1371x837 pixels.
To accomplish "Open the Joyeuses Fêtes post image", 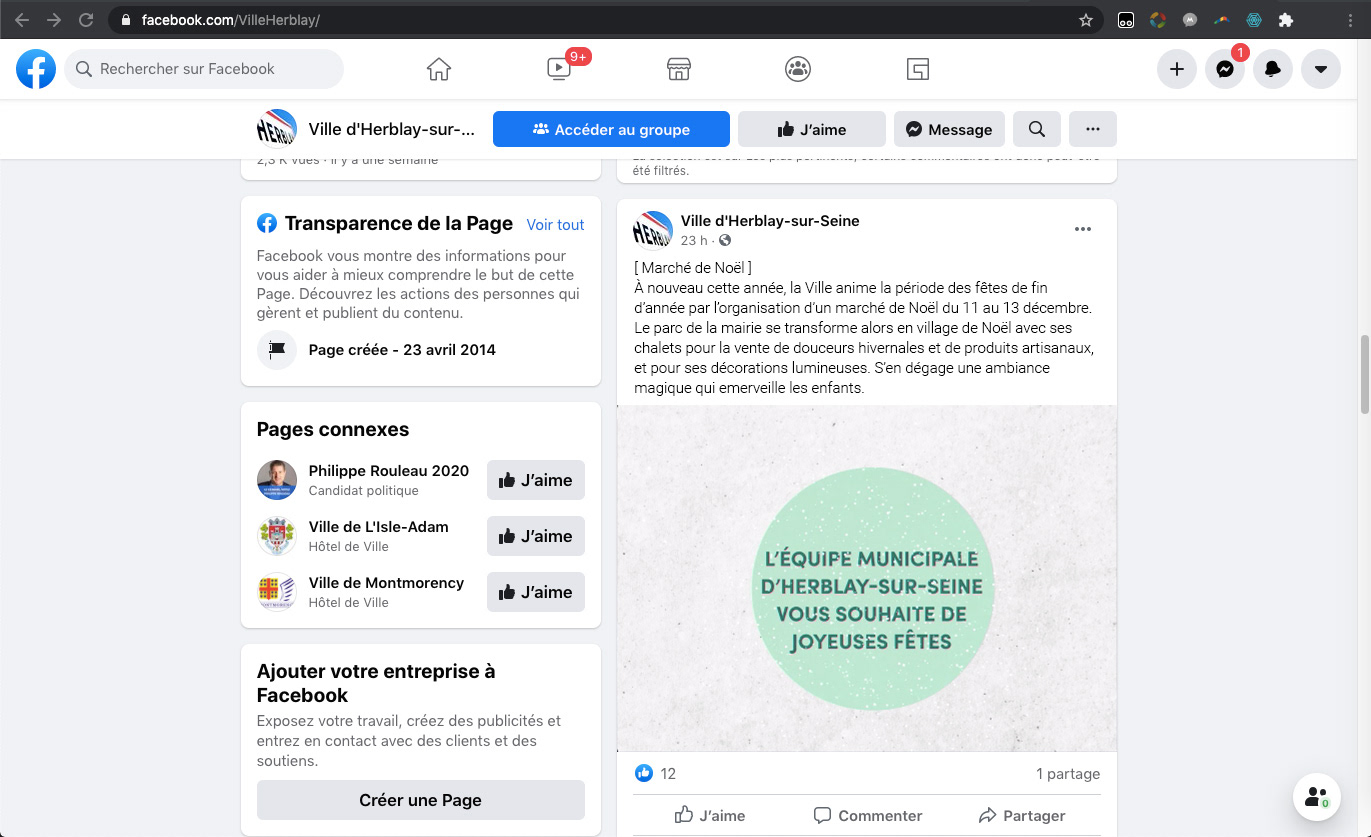I will (x=867, y=578).
